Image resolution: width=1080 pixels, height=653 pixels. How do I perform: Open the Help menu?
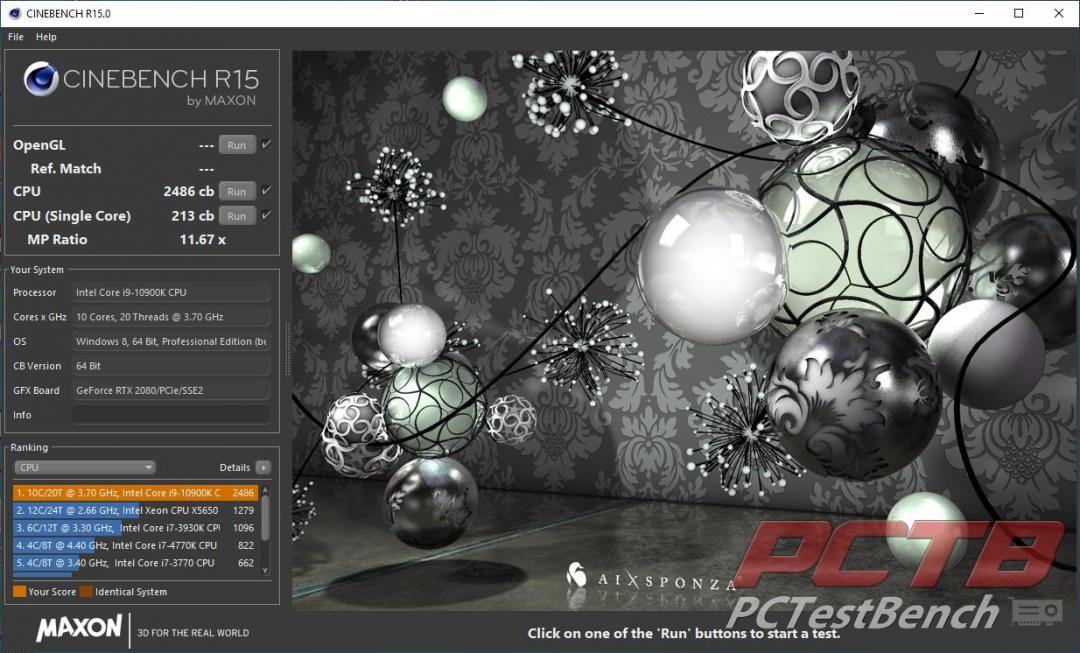[46, 37]
